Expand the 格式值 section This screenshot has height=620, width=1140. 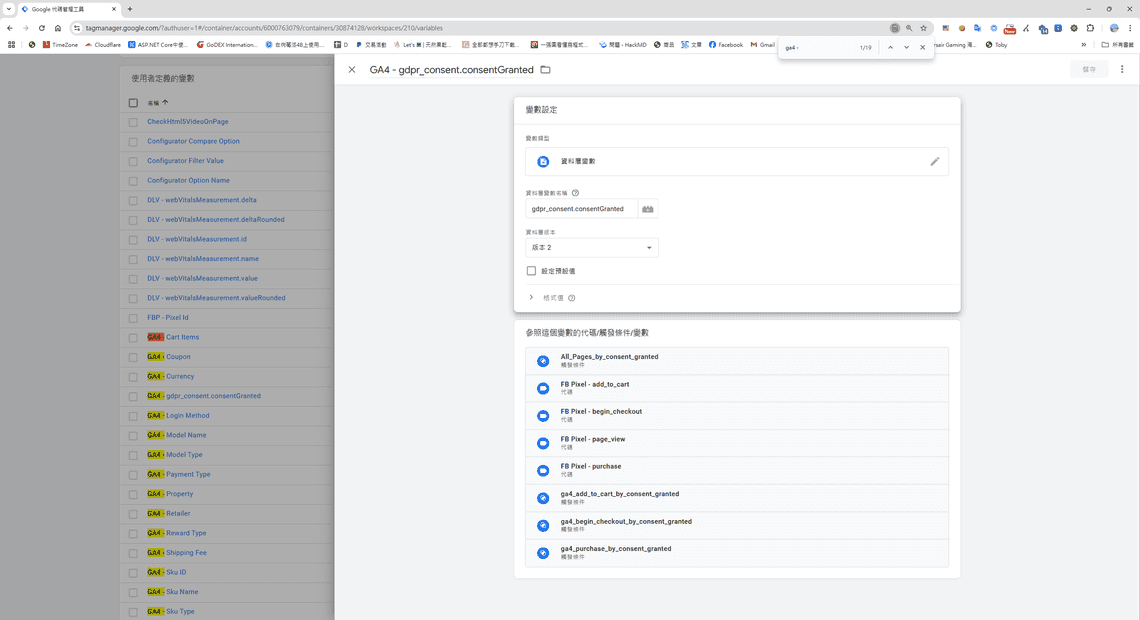pyautogui.click(x=531, y=298)
